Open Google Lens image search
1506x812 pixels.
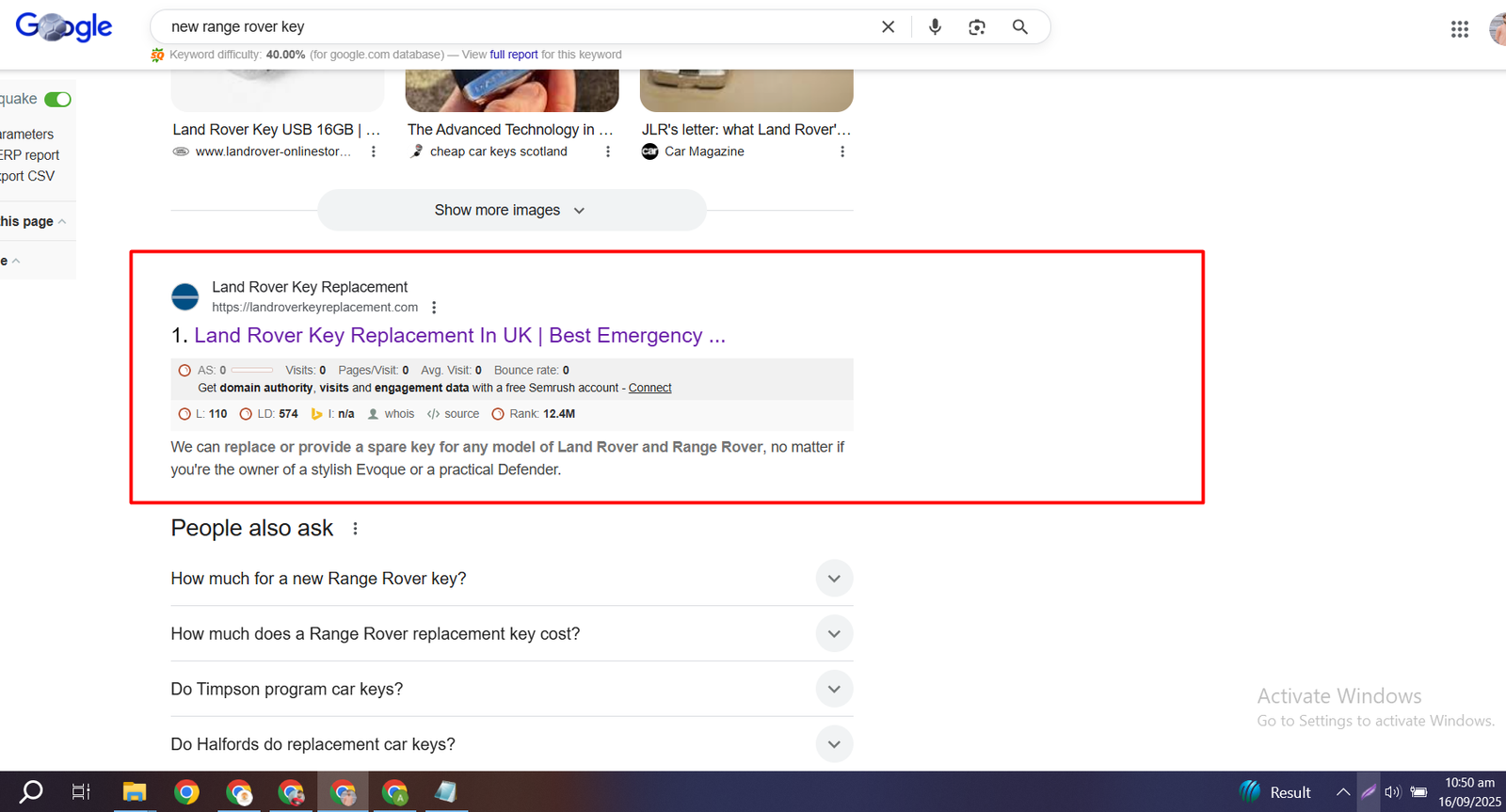[x=977, y=27]
